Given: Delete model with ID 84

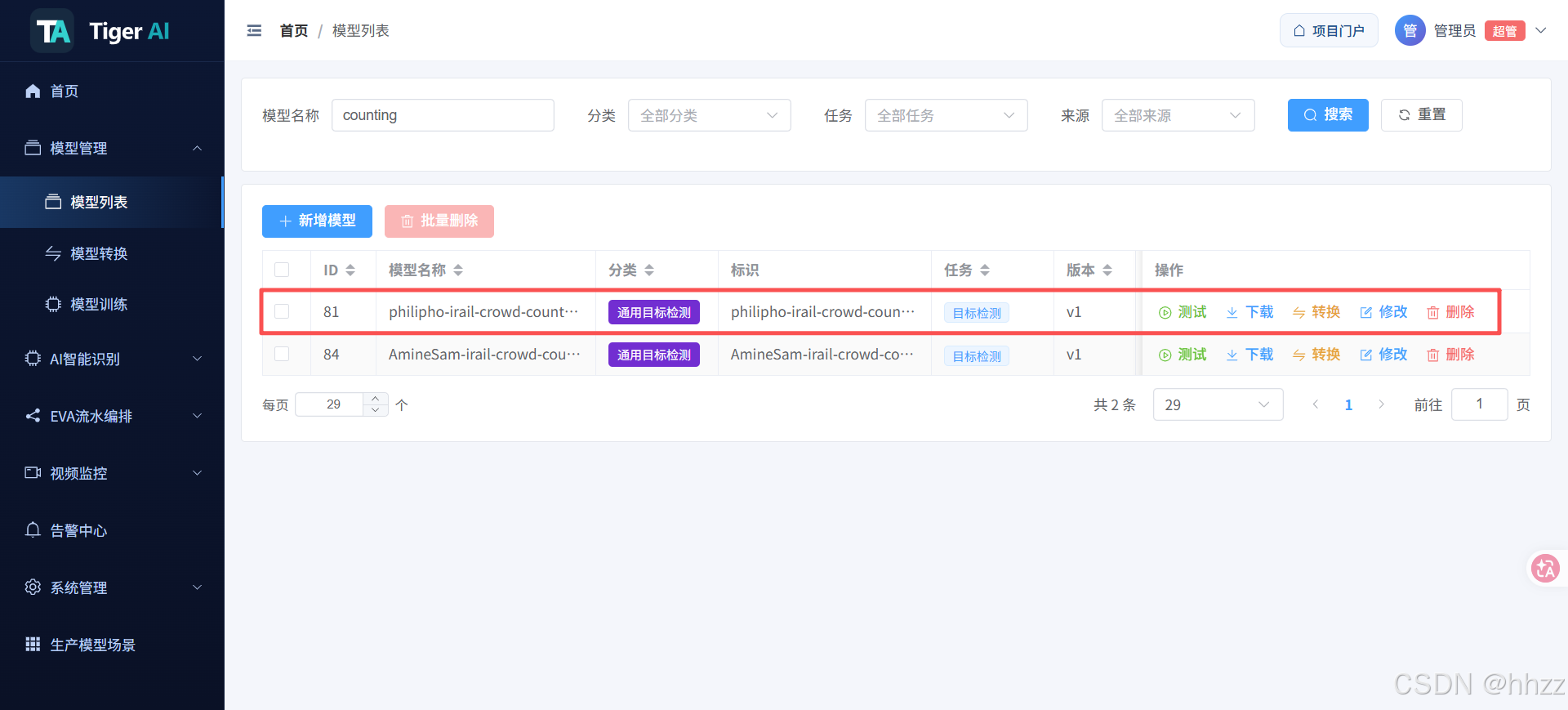Looking at the screenshot, I should tap(1450, 355).
